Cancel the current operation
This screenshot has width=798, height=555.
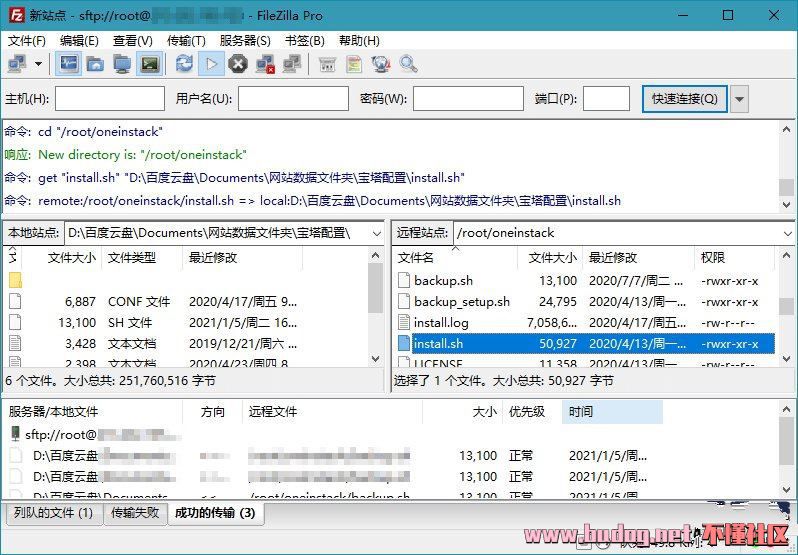point(238,65)
